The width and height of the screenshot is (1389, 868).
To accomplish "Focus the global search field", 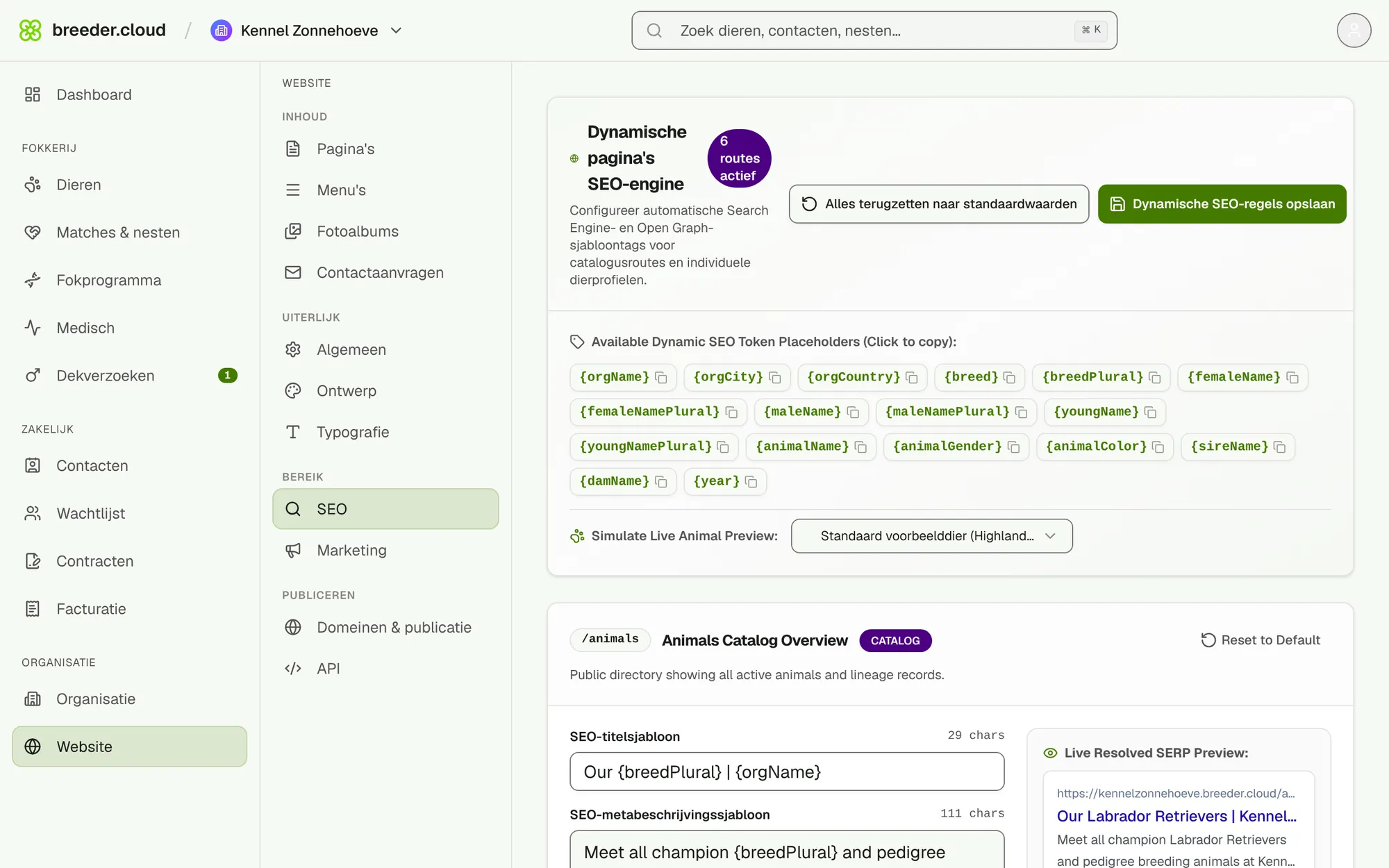I will 874,31.
